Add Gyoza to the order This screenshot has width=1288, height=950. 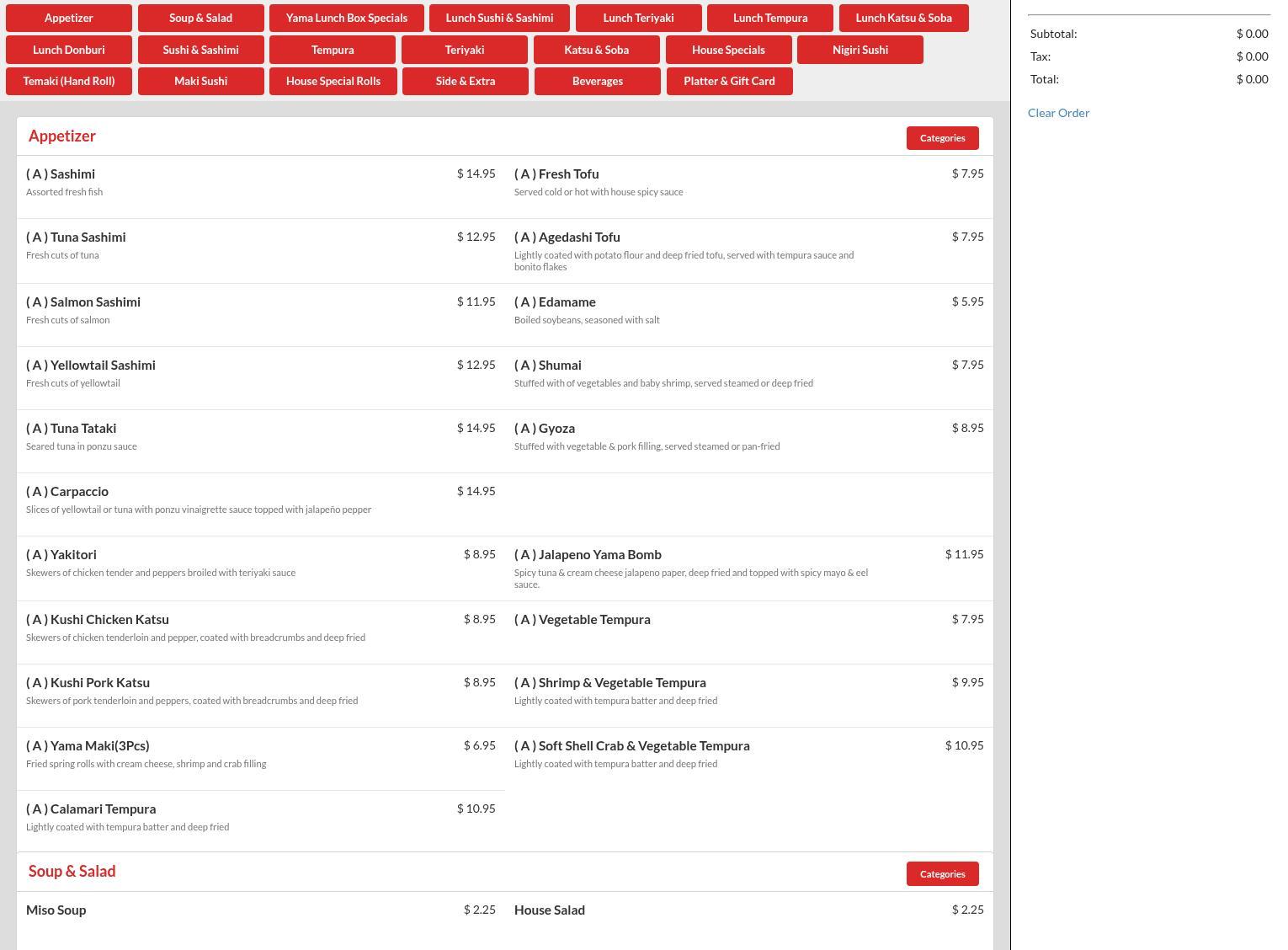[x=749, y=441]
